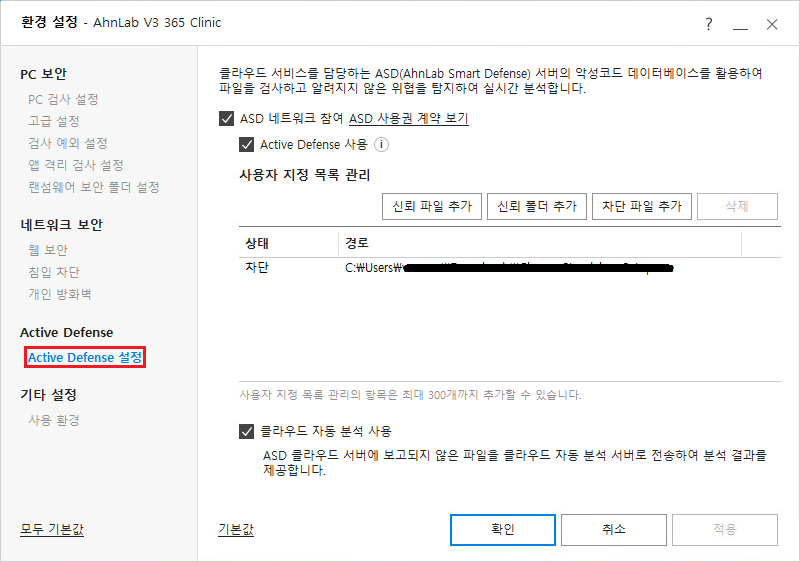Open 개인 방화벽 menu item
Image resolution: width=800 pixels, height=562 pixels.
coord(60,294)
